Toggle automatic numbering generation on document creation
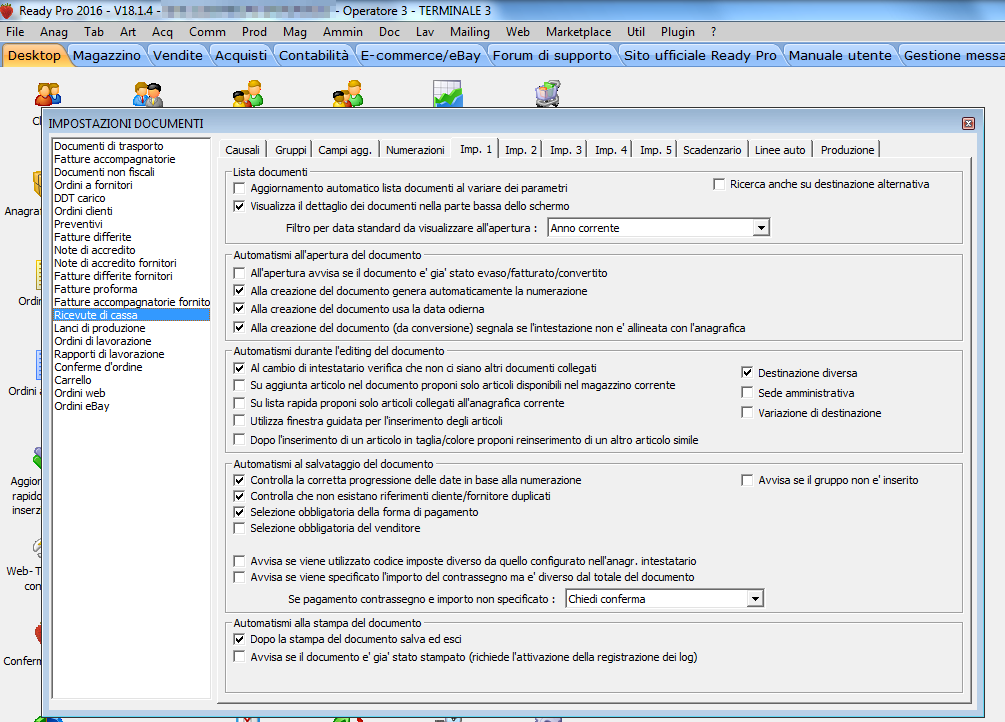1005x722 pixels. 239,291
